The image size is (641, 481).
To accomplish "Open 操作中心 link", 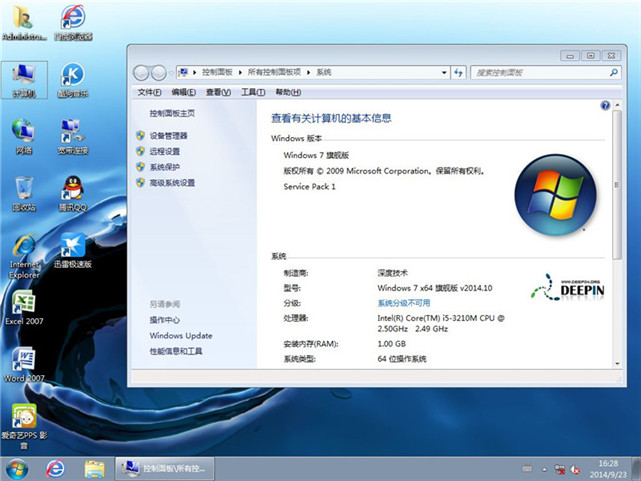I will coord(164,320).
